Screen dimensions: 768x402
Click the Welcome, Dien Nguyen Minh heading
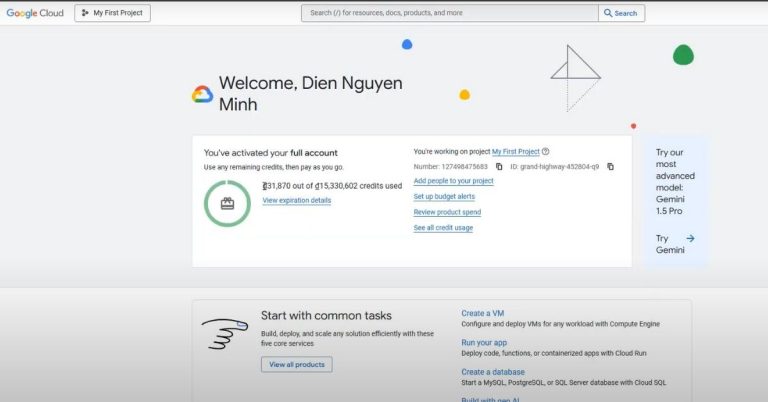(x=311, y=94)
